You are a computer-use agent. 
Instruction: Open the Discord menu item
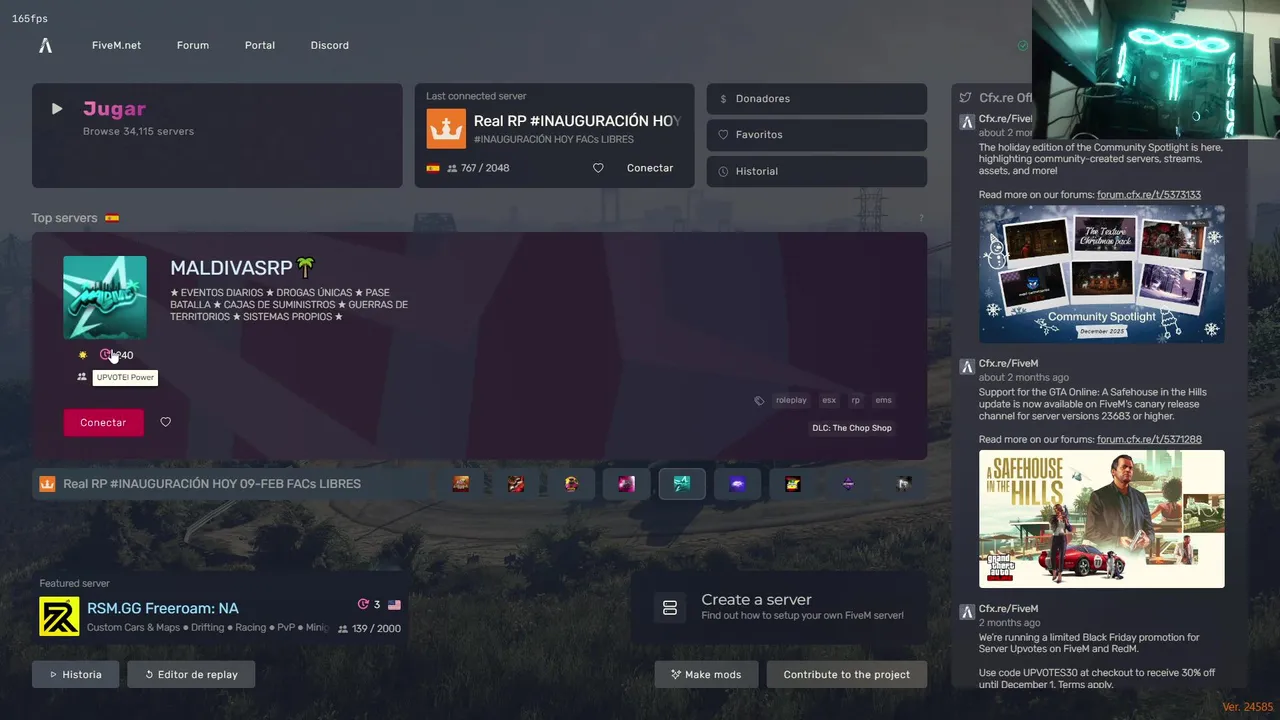pyautogui.click(x=330, y=45)
